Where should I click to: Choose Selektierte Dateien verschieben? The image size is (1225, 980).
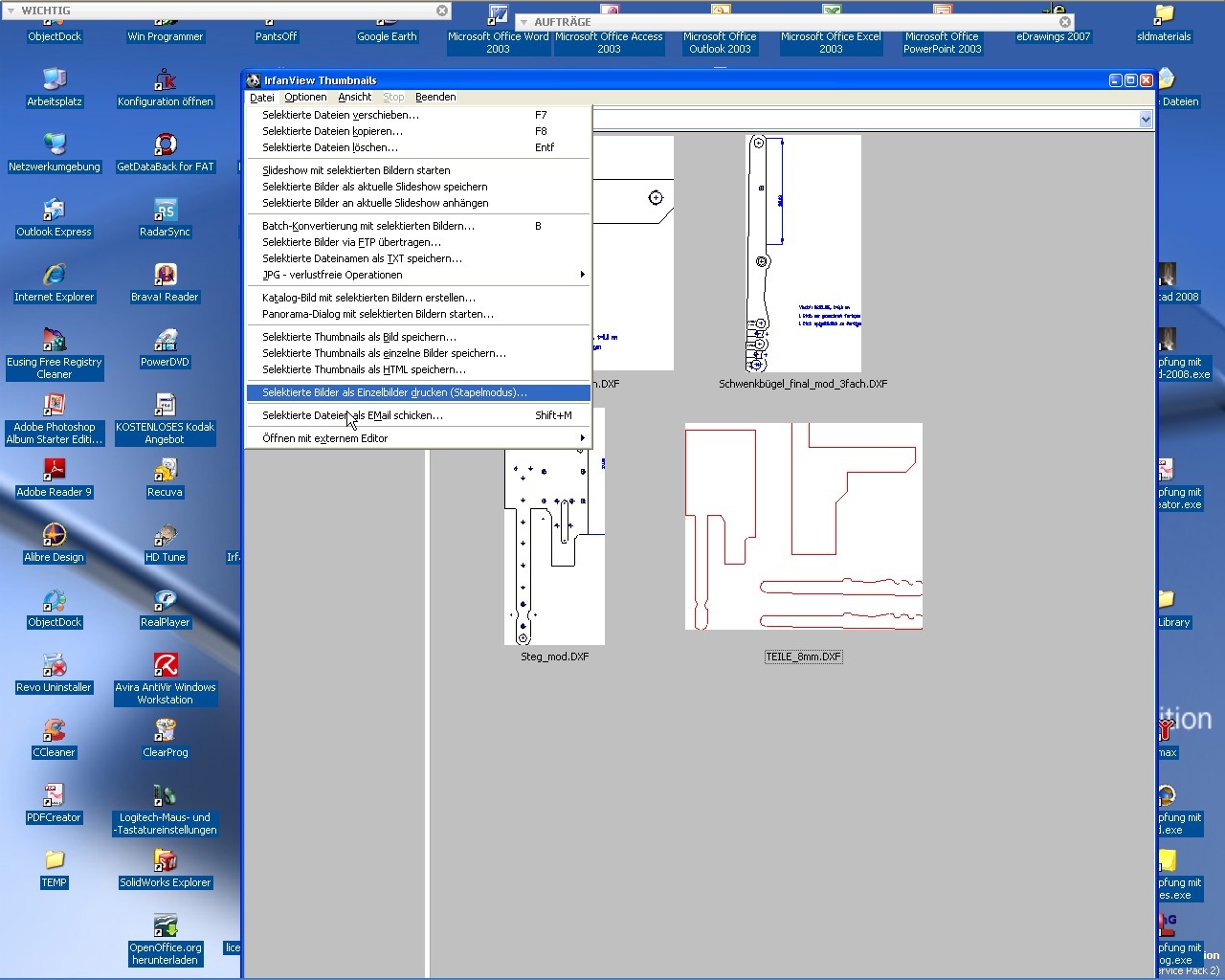(x=419, y=115)
